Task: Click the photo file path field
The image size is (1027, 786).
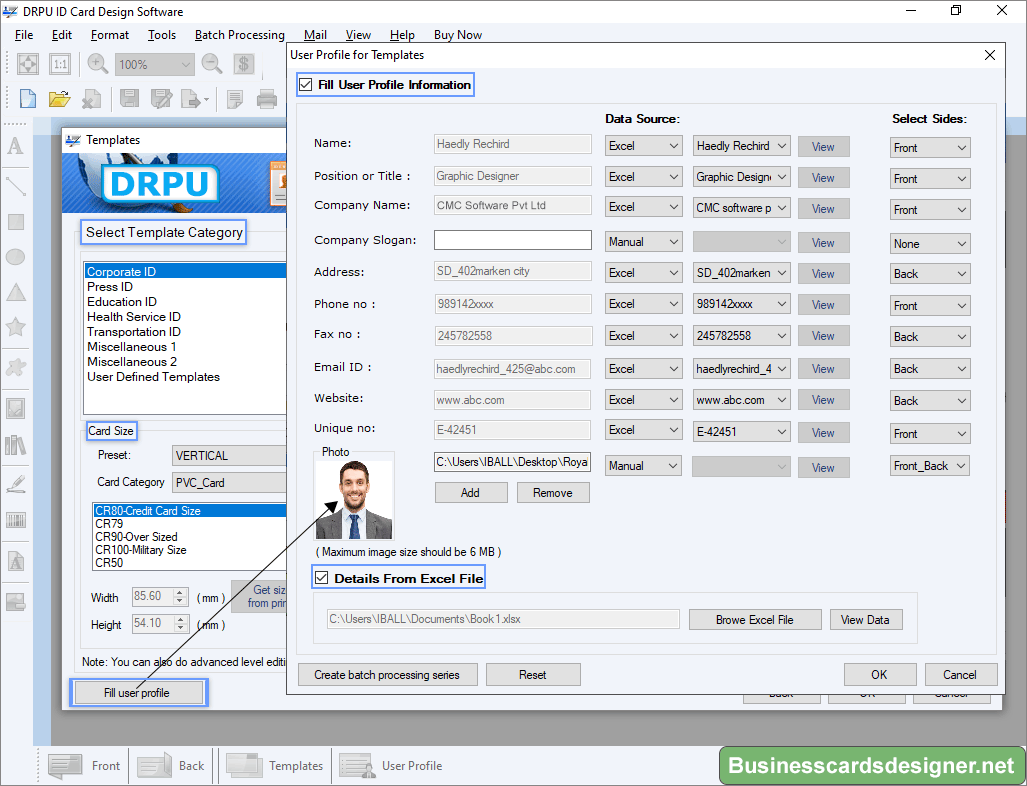Action: [512, 462]
